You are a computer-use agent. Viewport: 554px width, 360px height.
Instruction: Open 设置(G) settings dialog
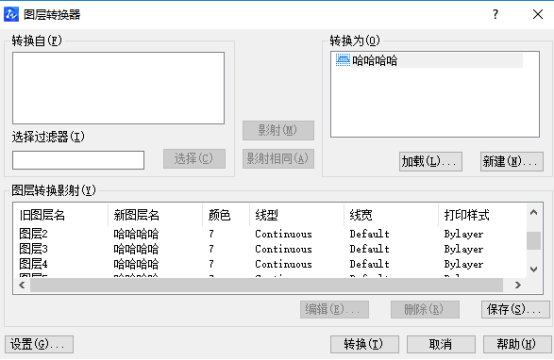[x=39, y=344]
